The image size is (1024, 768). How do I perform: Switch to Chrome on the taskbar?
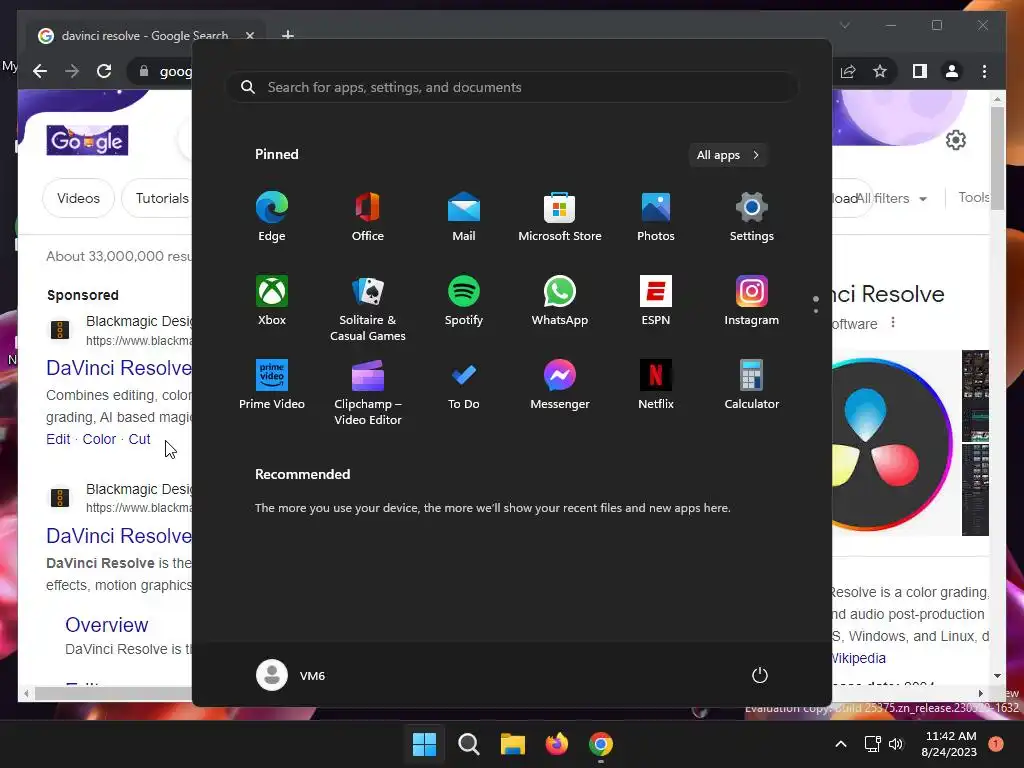(x=601, y=744)
